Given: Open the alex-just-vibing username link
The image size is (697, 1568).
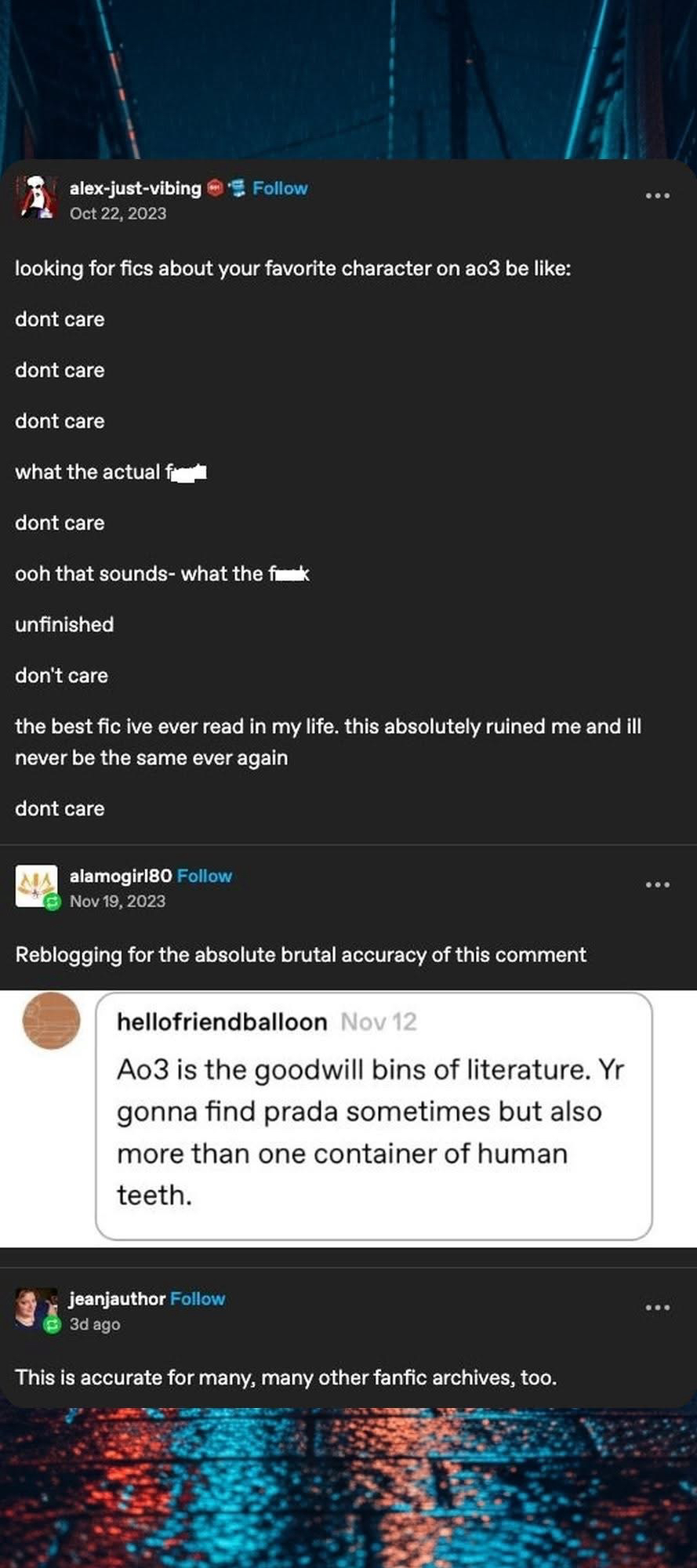Looking at the screenshot, I should point(135,188).
